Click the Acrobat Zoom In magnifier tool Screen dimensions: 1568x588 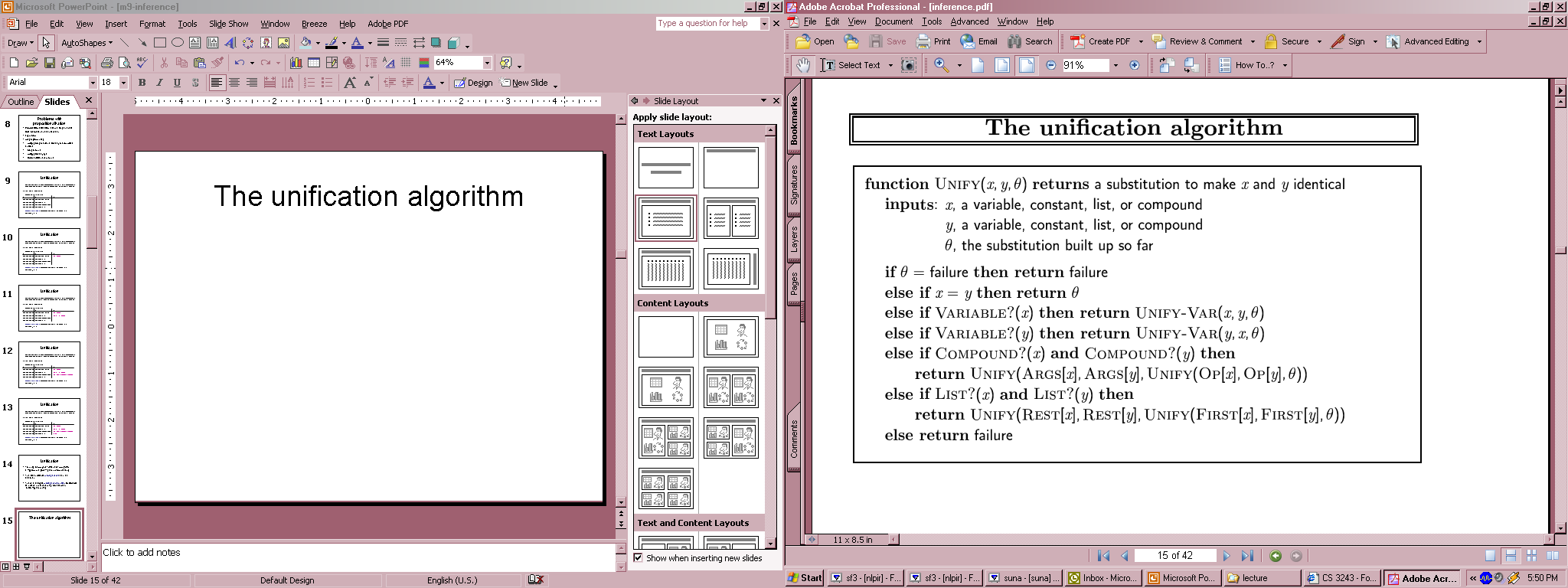coord(941,65)
